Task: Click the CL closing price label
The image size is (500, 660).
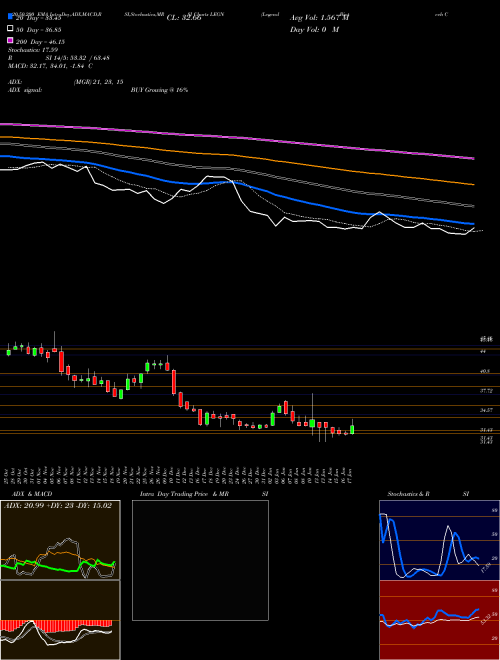Action: [184, 18]
